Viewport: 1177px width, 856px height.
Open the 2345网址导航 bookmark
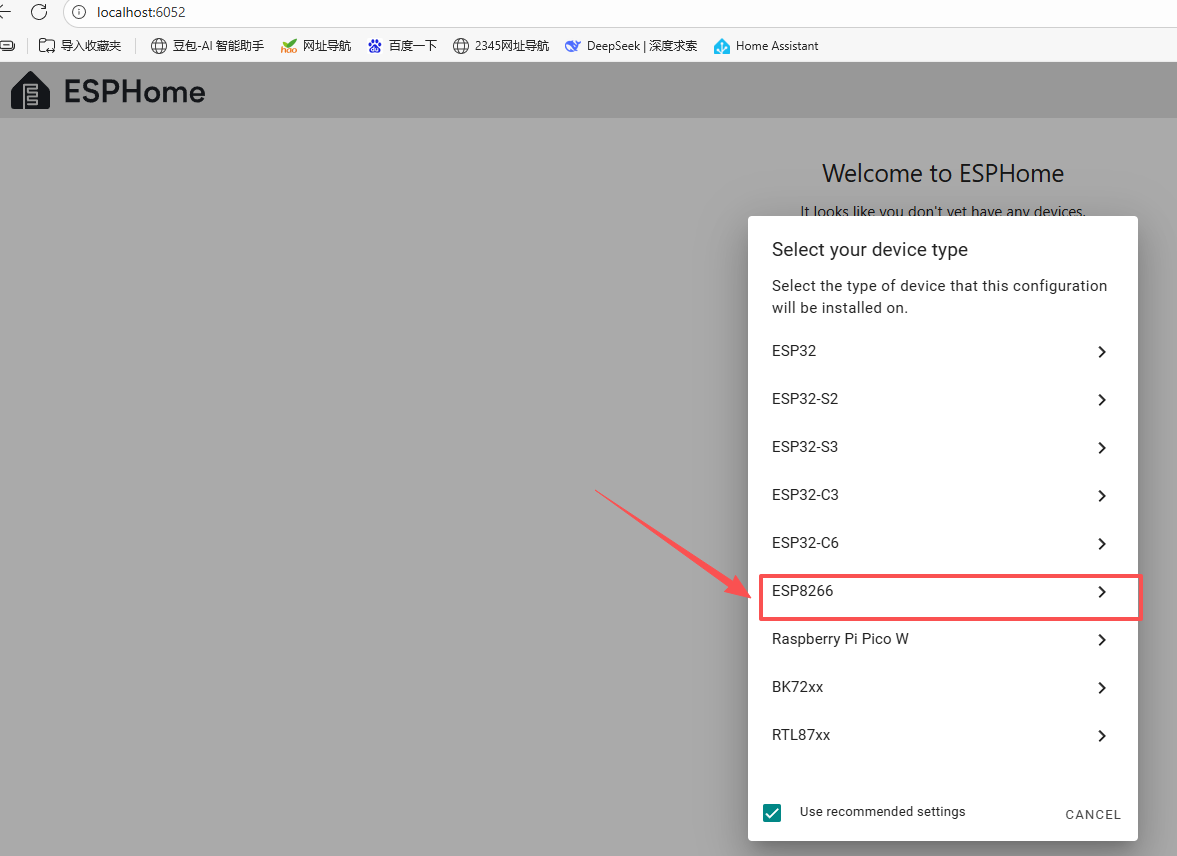501,46
